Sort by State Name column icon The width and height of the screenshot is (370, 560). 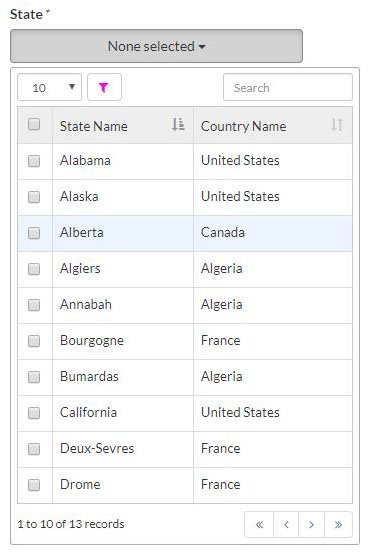[178, 125]
